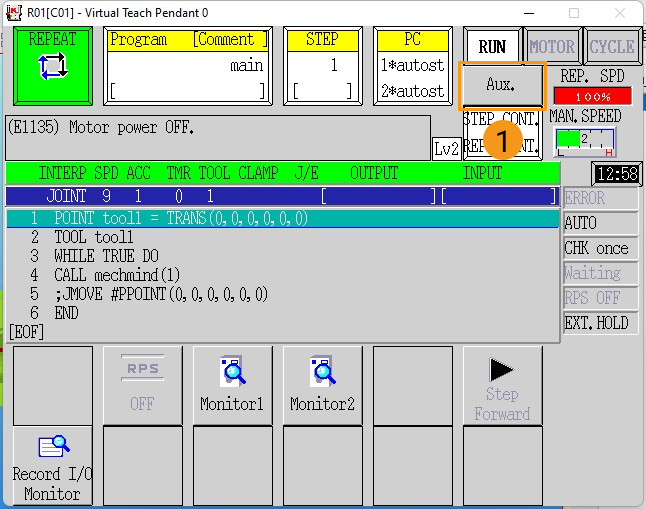The width and height of the screenshot is (646, 509).
Task: Click the EXT. HOLD status indicator
Action: tap(600, 323)
